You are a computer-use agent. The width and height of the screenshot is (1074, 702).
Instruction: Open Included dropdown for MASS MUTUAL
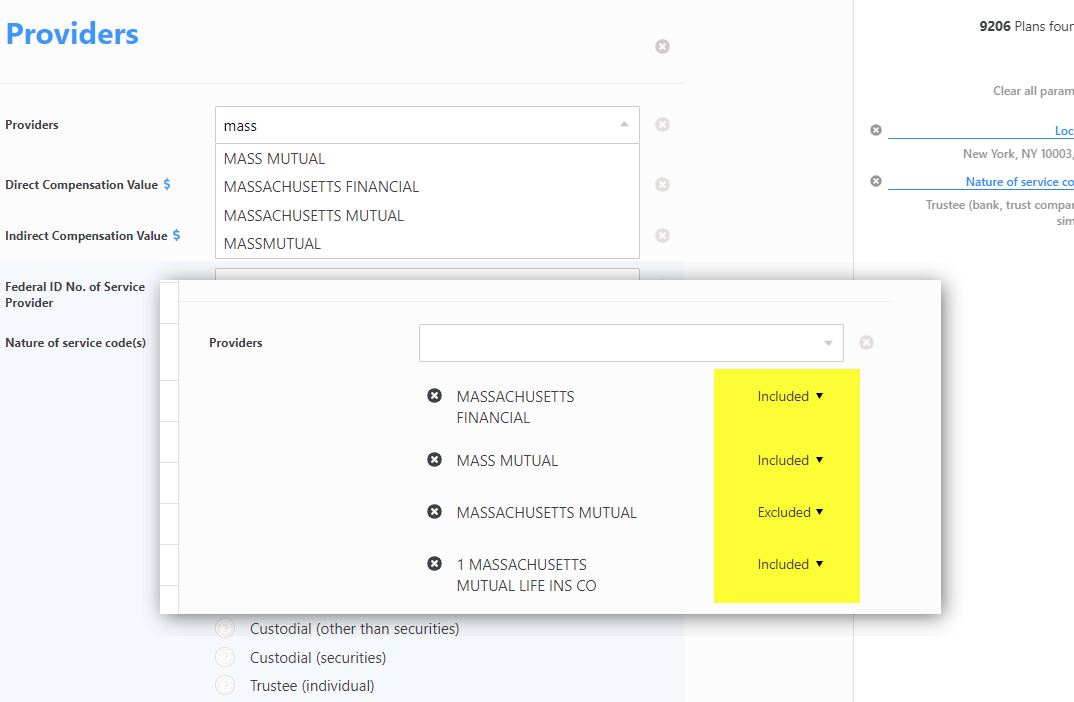[x=789, y=460]
